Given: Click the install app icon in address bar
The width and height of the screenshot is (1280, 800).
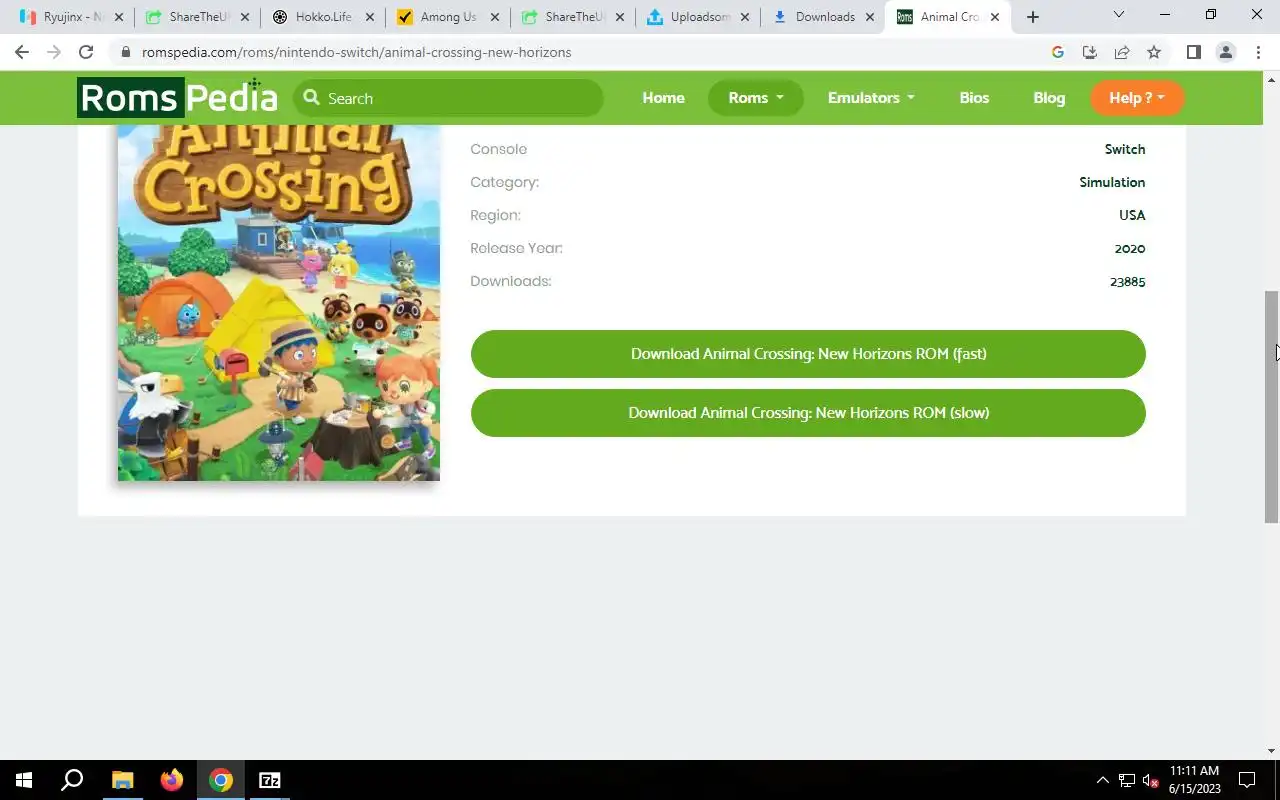Looking at the screenshot, I should pos(1090,52).
